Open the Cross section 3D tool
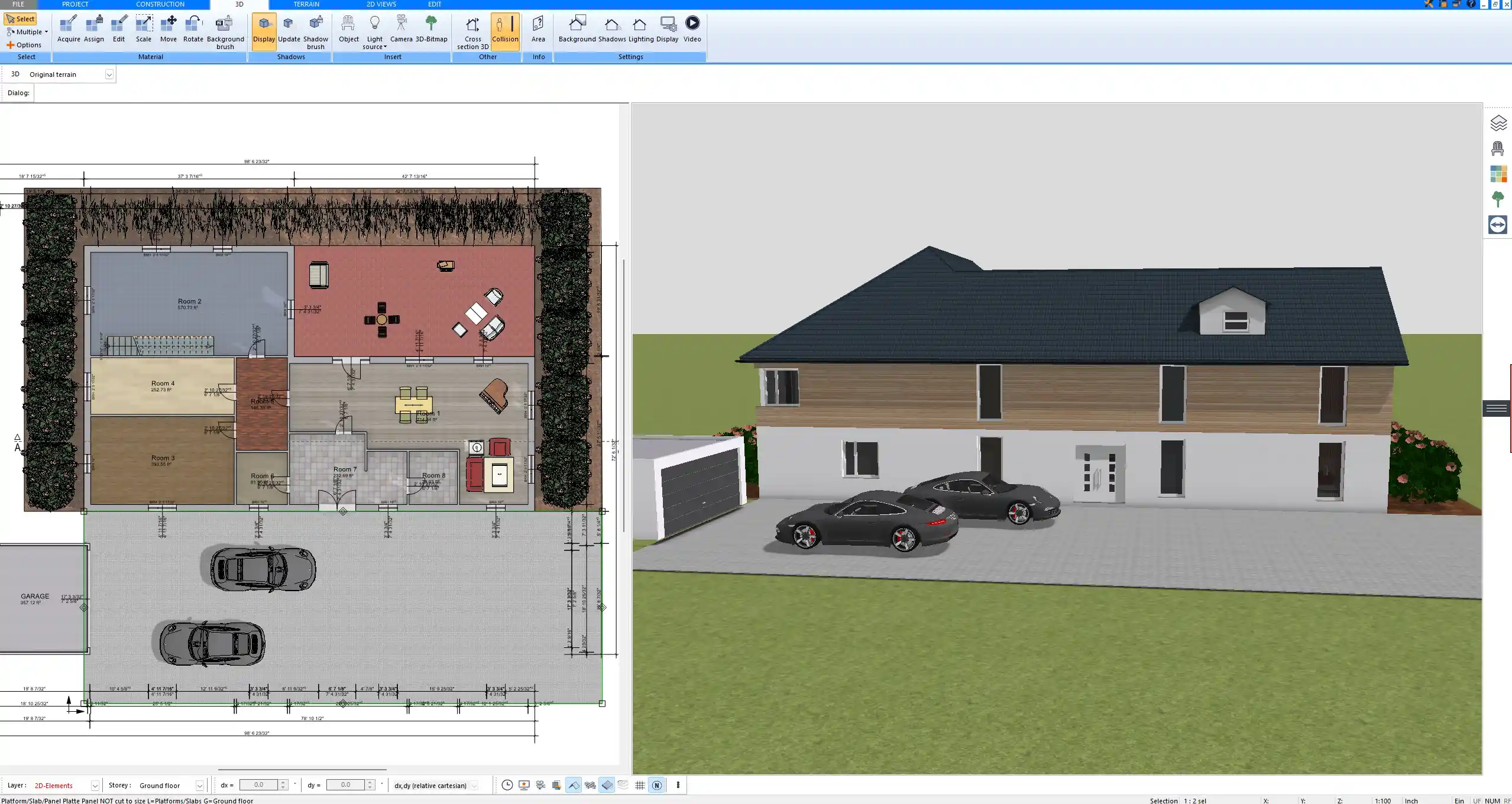 click(472, 33)
